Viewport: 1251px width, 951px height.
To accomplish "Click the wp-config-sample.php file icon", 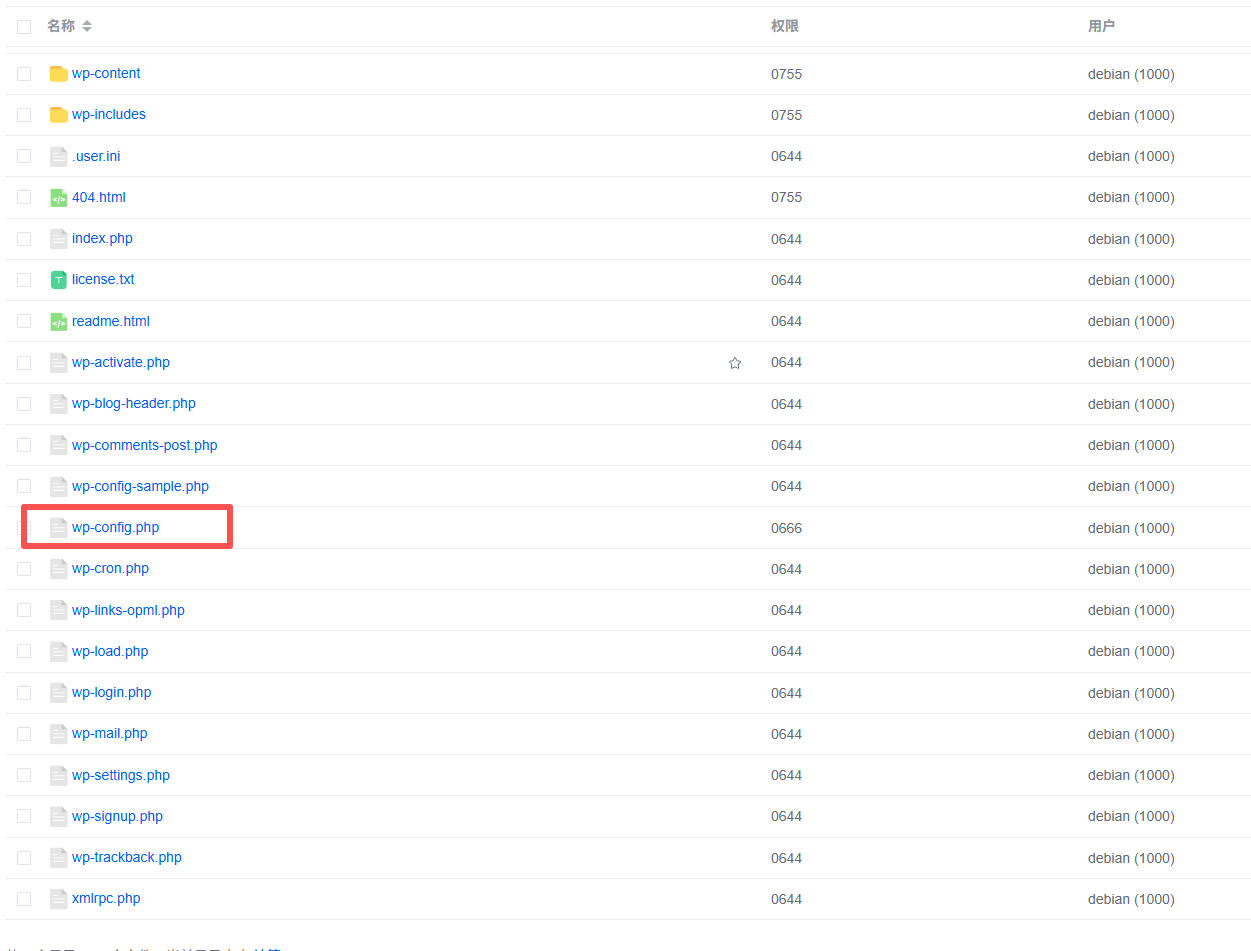I will [x=59, y=486].
